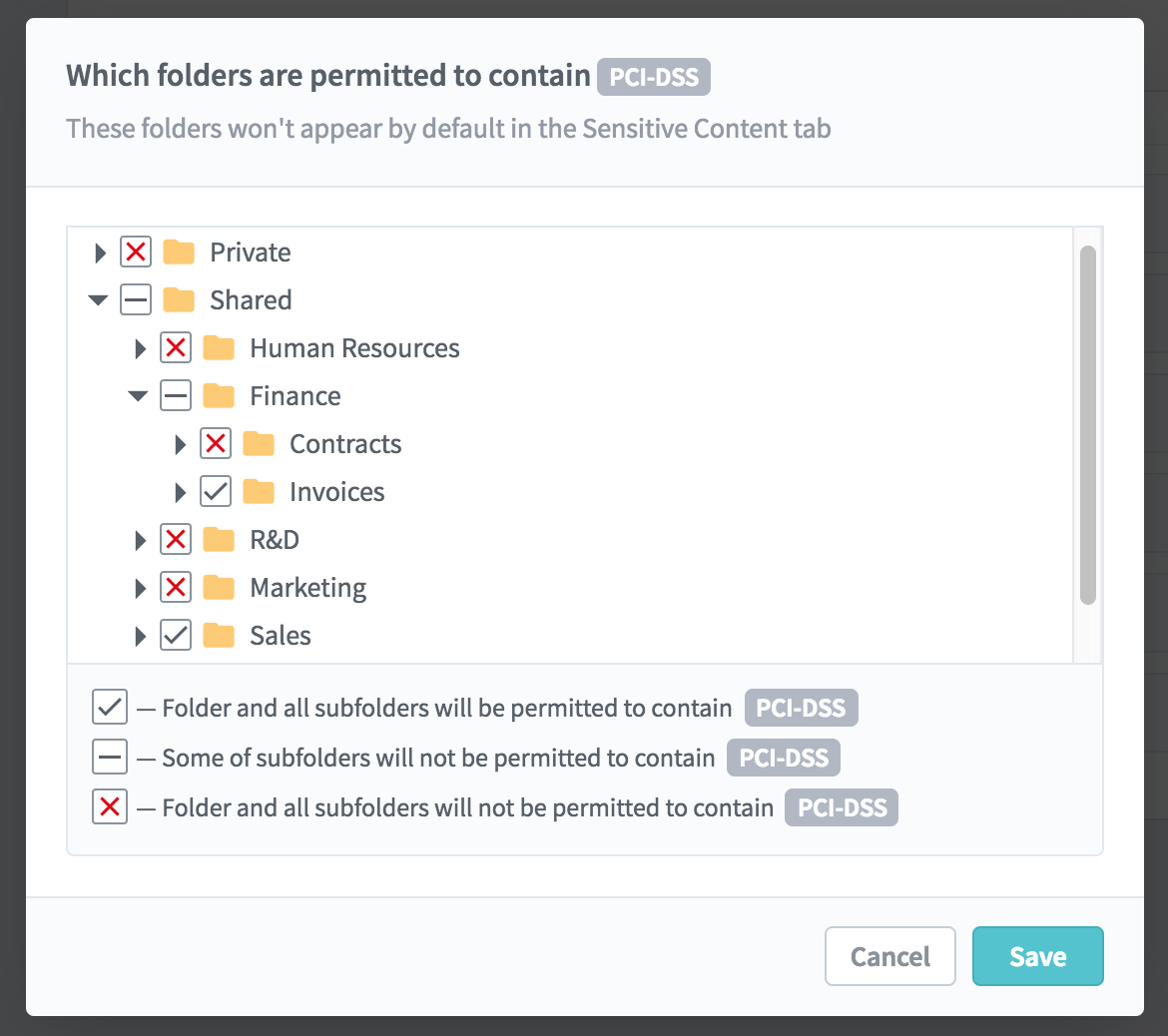This screenshot has height=1036, width=1168.
Task: Save the permitted folders selection
Action: [x=1037, y=956]
